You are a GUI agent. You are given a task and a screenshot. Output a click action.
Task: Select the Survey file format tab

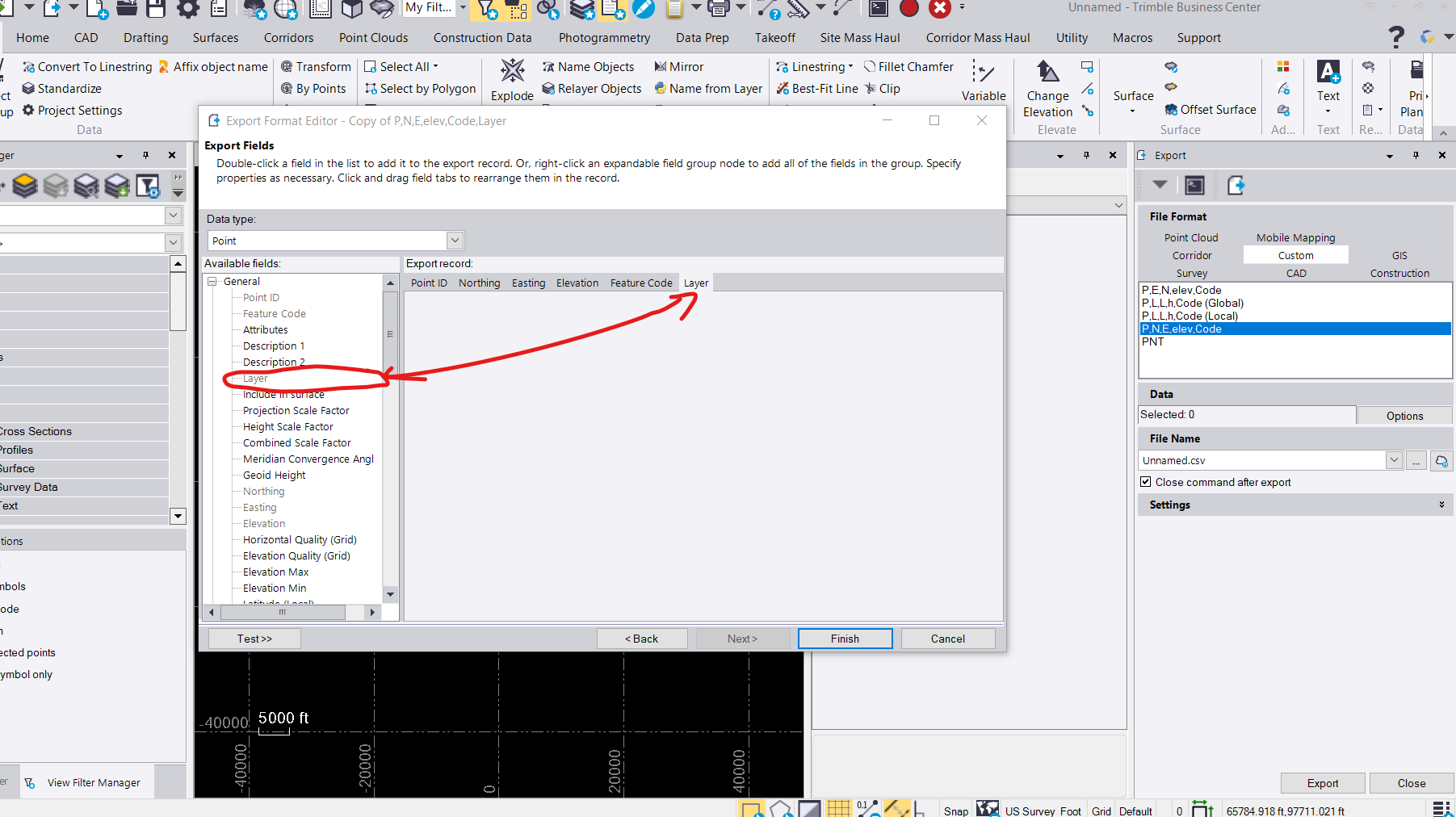pyautogui.click(x=1191, y=274)
